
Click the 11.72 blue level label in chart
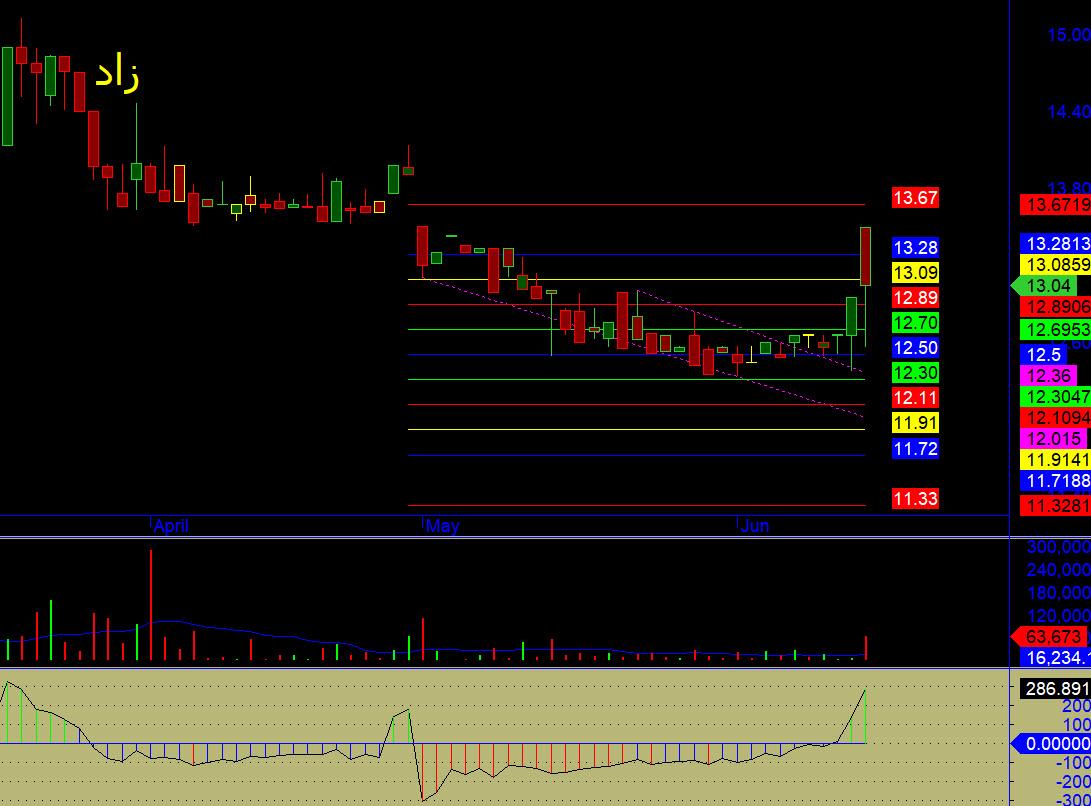point(915,449)
